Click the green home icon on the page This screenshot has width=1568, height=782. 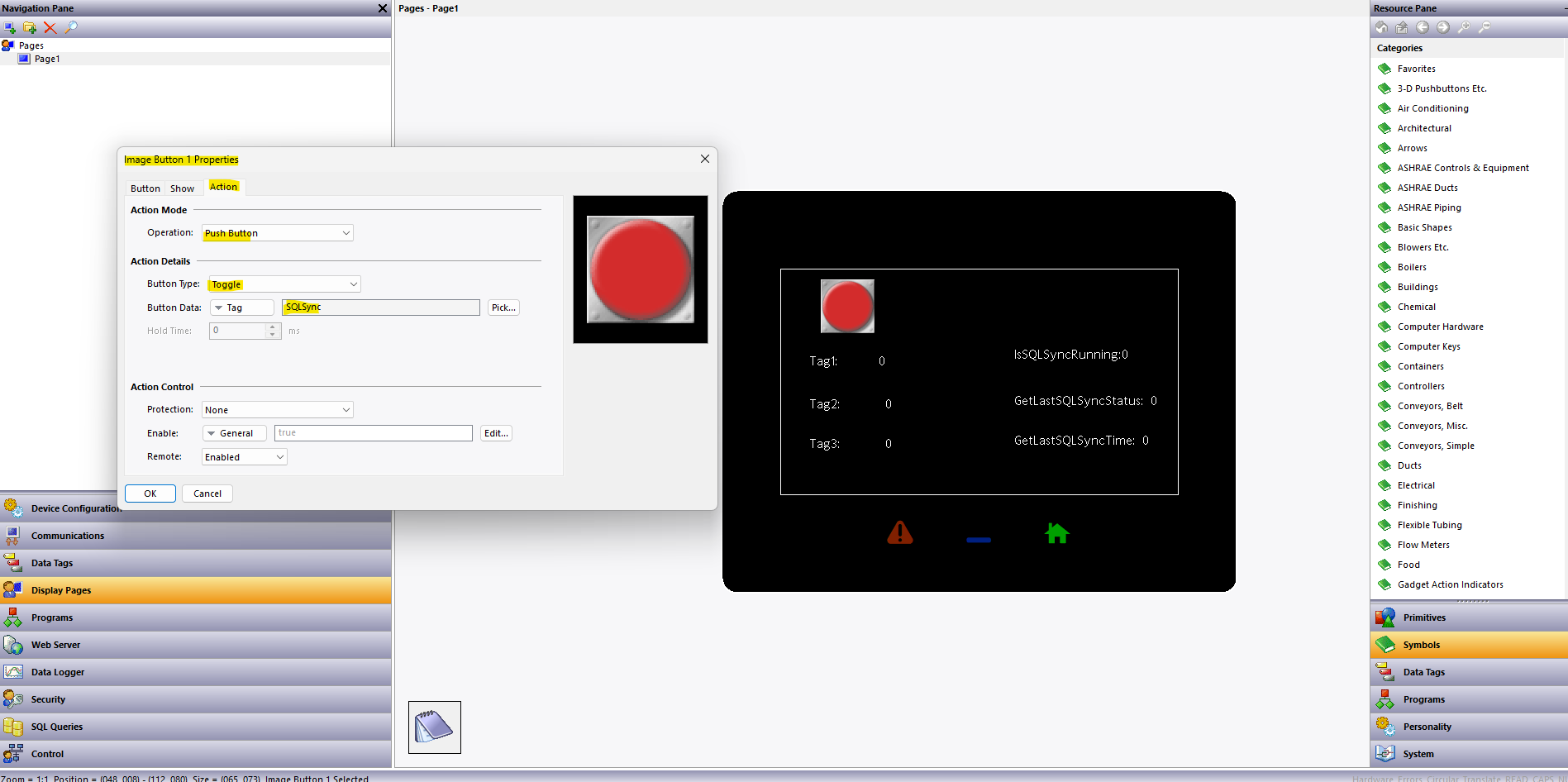pos(1056,533)
